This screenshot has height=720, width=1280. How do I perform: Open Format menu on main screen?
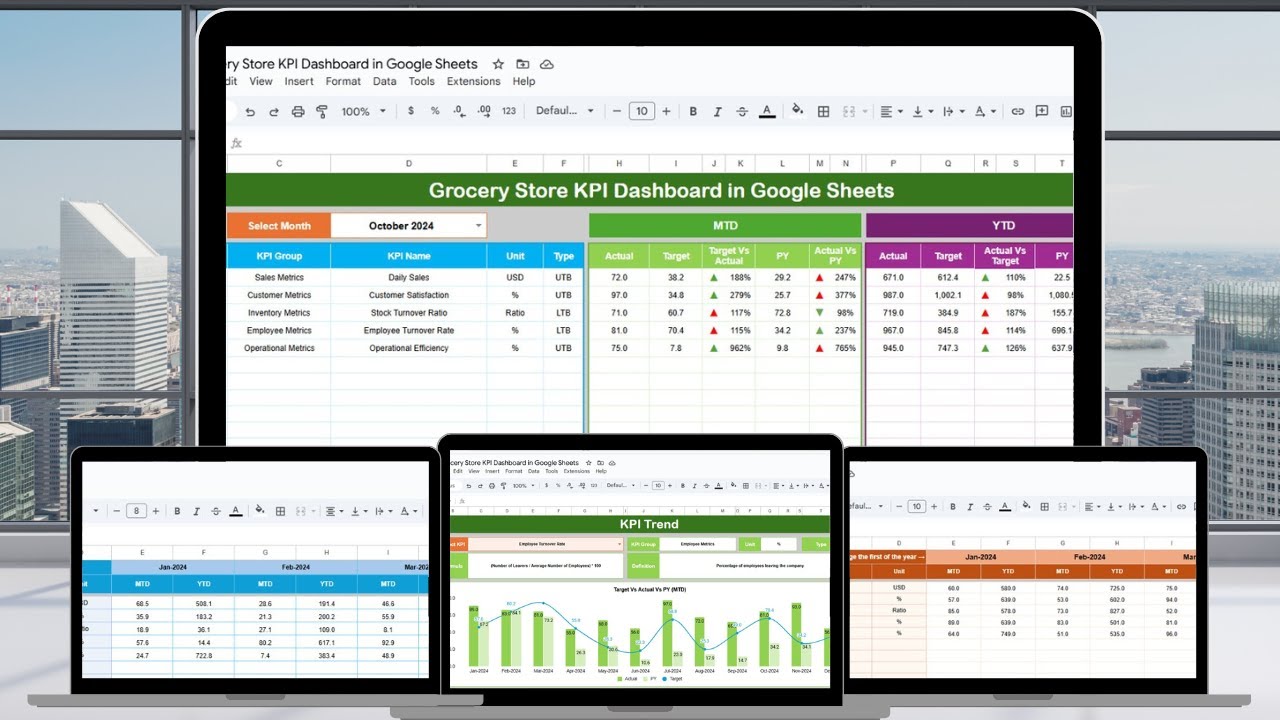tap(343, 82)
